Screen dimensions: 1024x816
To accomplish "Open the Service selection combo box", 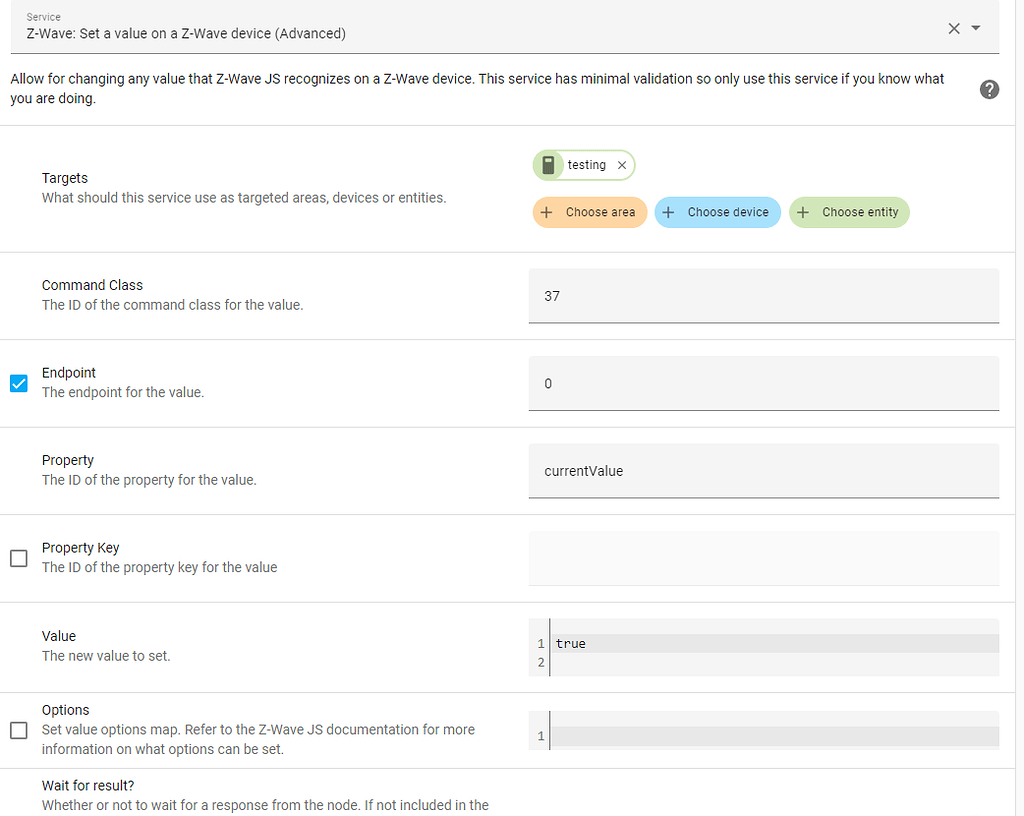I will point(480,33).
